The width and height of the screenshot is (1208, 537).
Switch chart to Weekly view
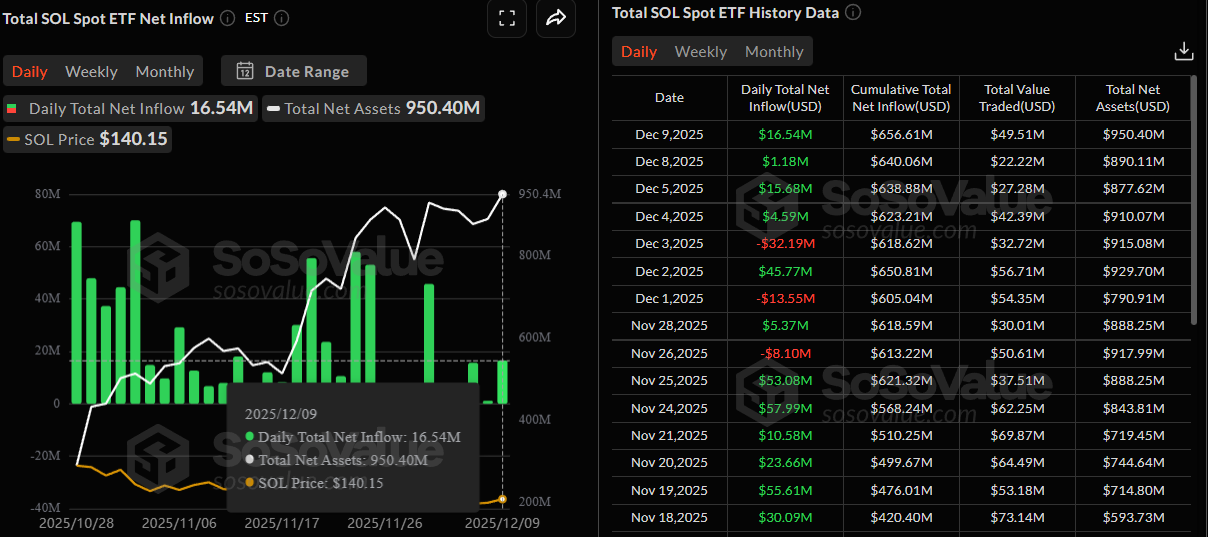(91, 71)
